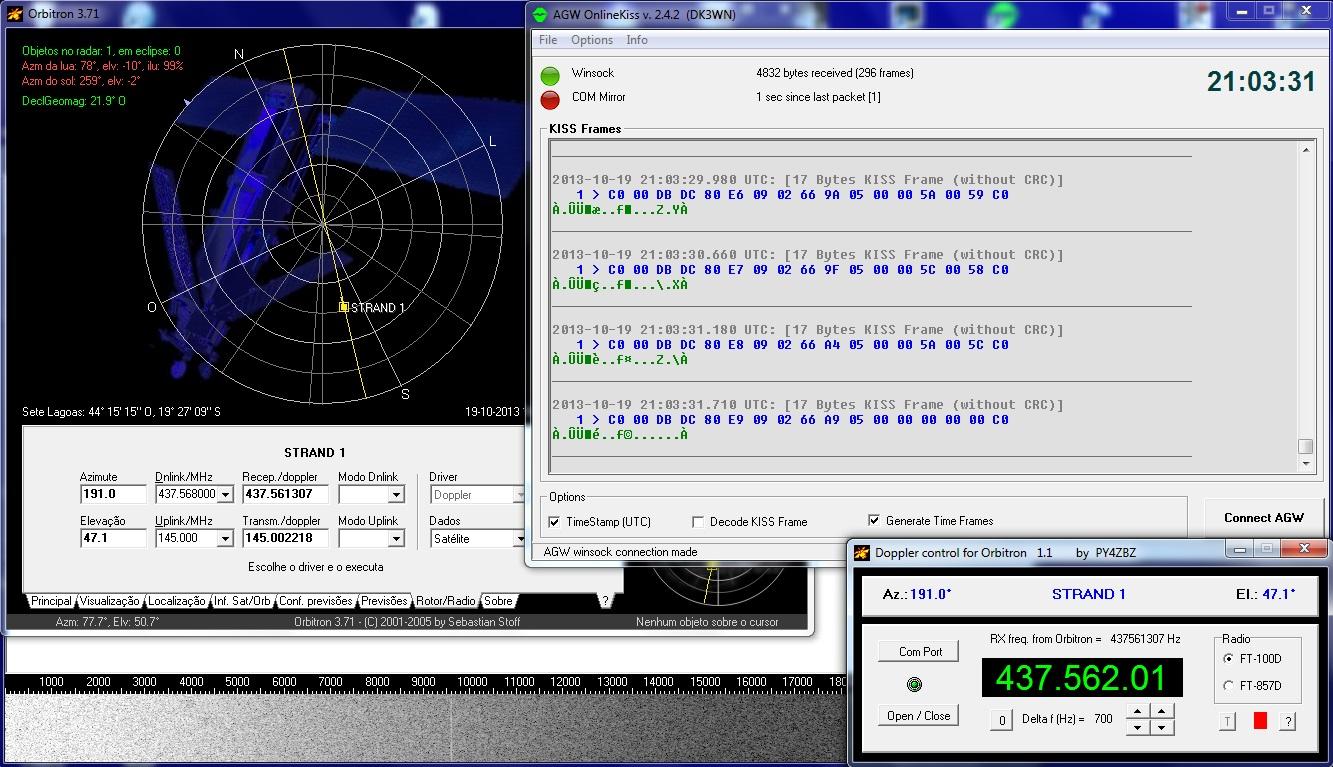Reset Delta f with the 0 button

click(x=1001, y=720)
